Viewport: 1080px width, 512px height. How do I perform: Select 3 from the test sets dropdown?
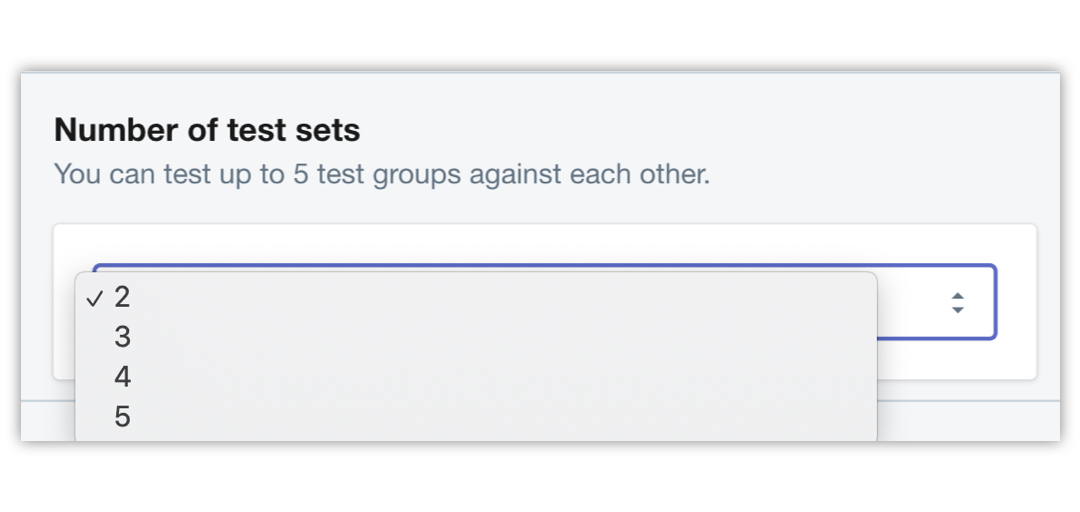point(475,337)
